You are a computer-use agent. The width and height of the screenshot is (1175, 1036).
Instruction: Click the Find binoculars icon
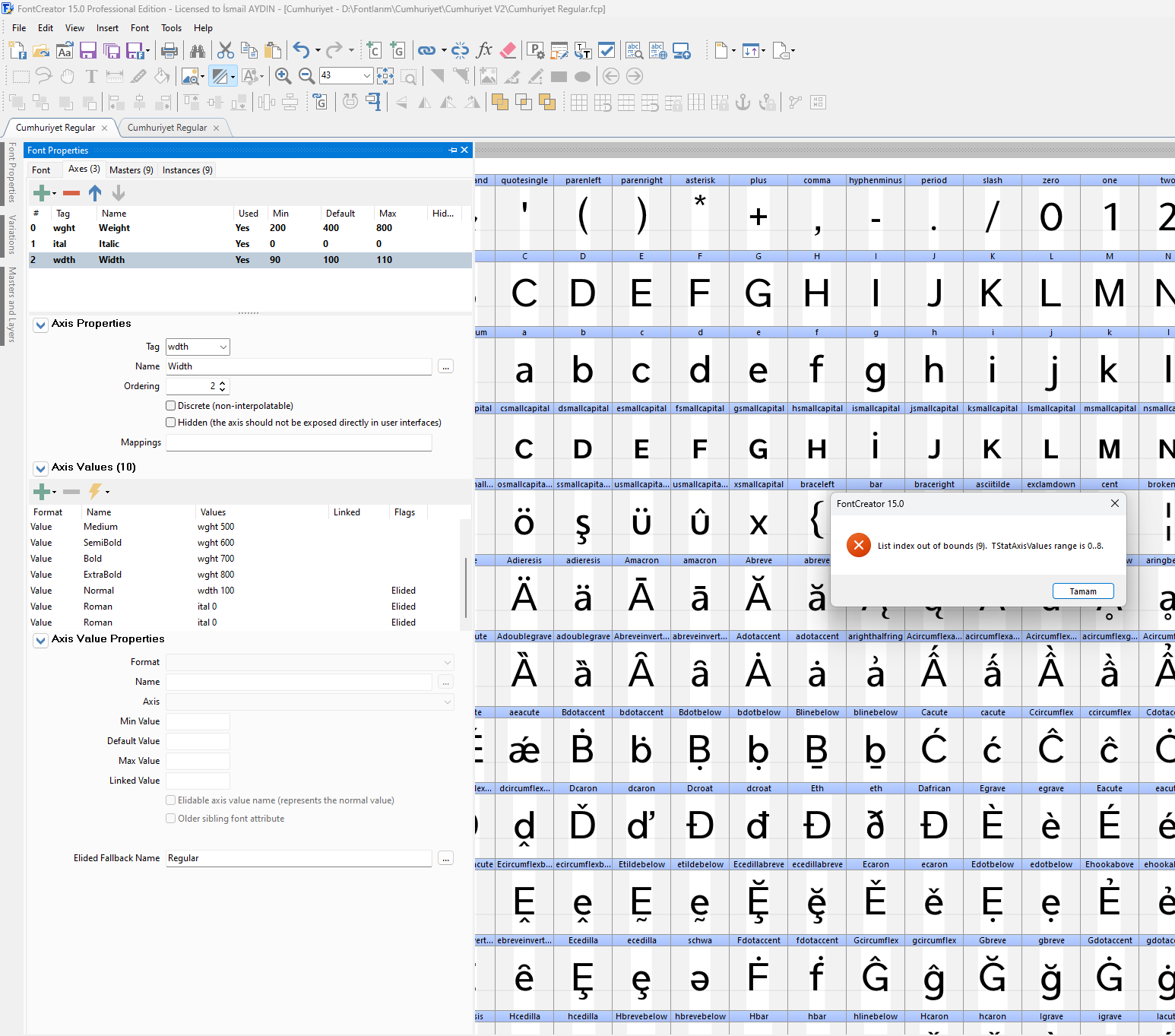click(198, 51)
